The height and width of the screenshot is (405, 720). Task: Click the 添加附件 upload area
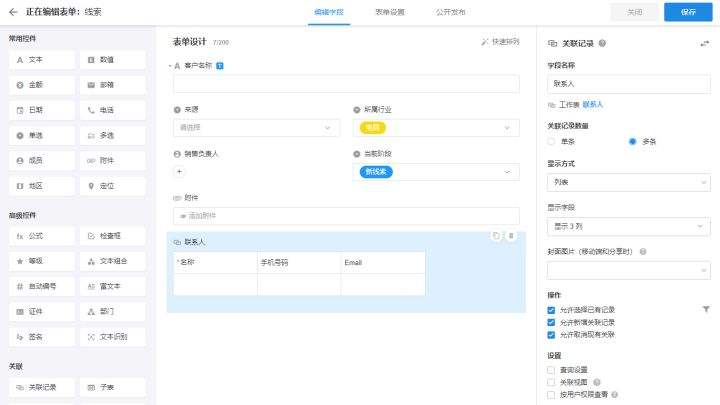pyautogui.click(x=346, y=216)
